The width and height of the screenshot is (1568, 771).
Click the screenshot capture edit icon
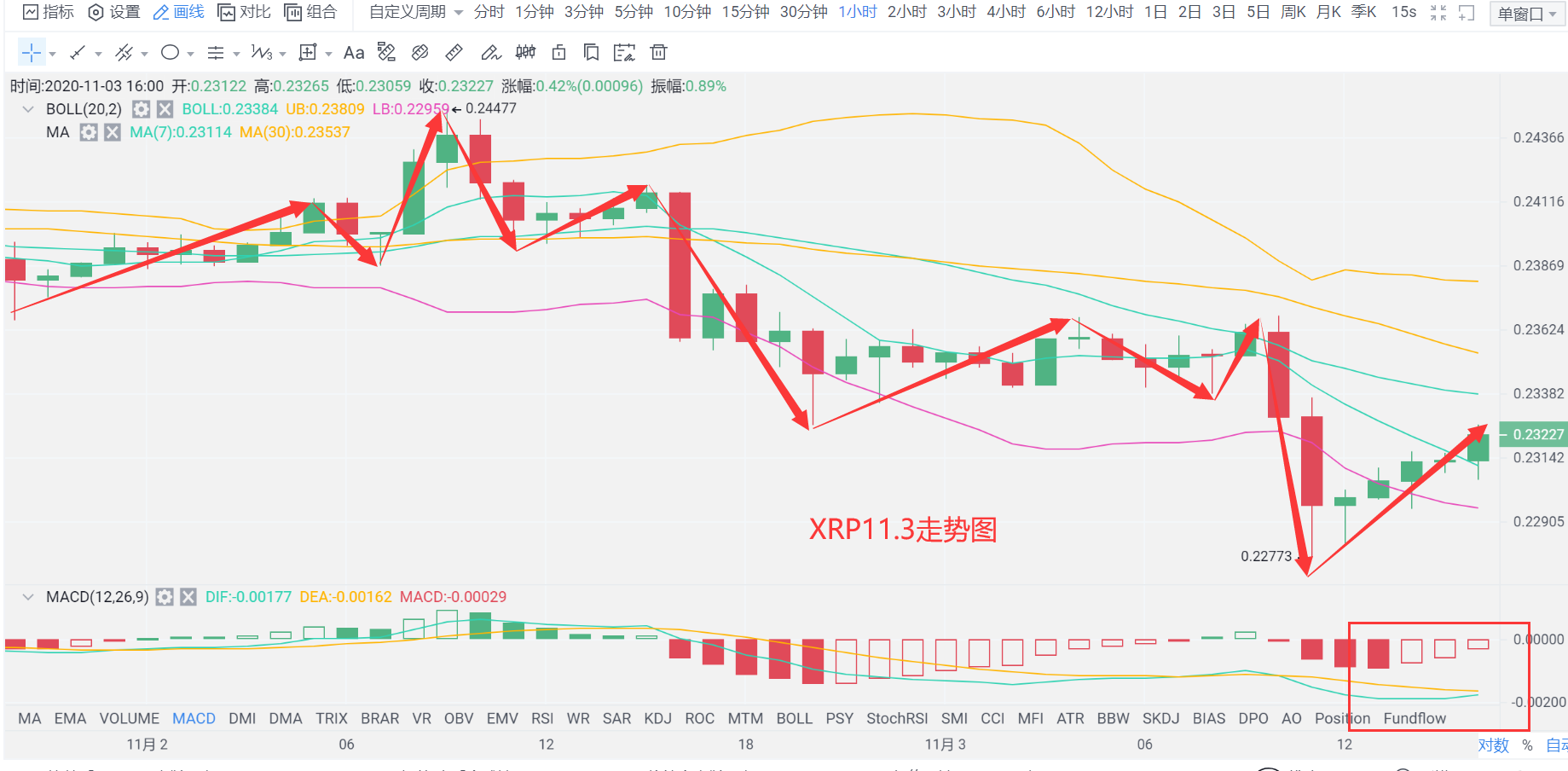tap(624, 53)
